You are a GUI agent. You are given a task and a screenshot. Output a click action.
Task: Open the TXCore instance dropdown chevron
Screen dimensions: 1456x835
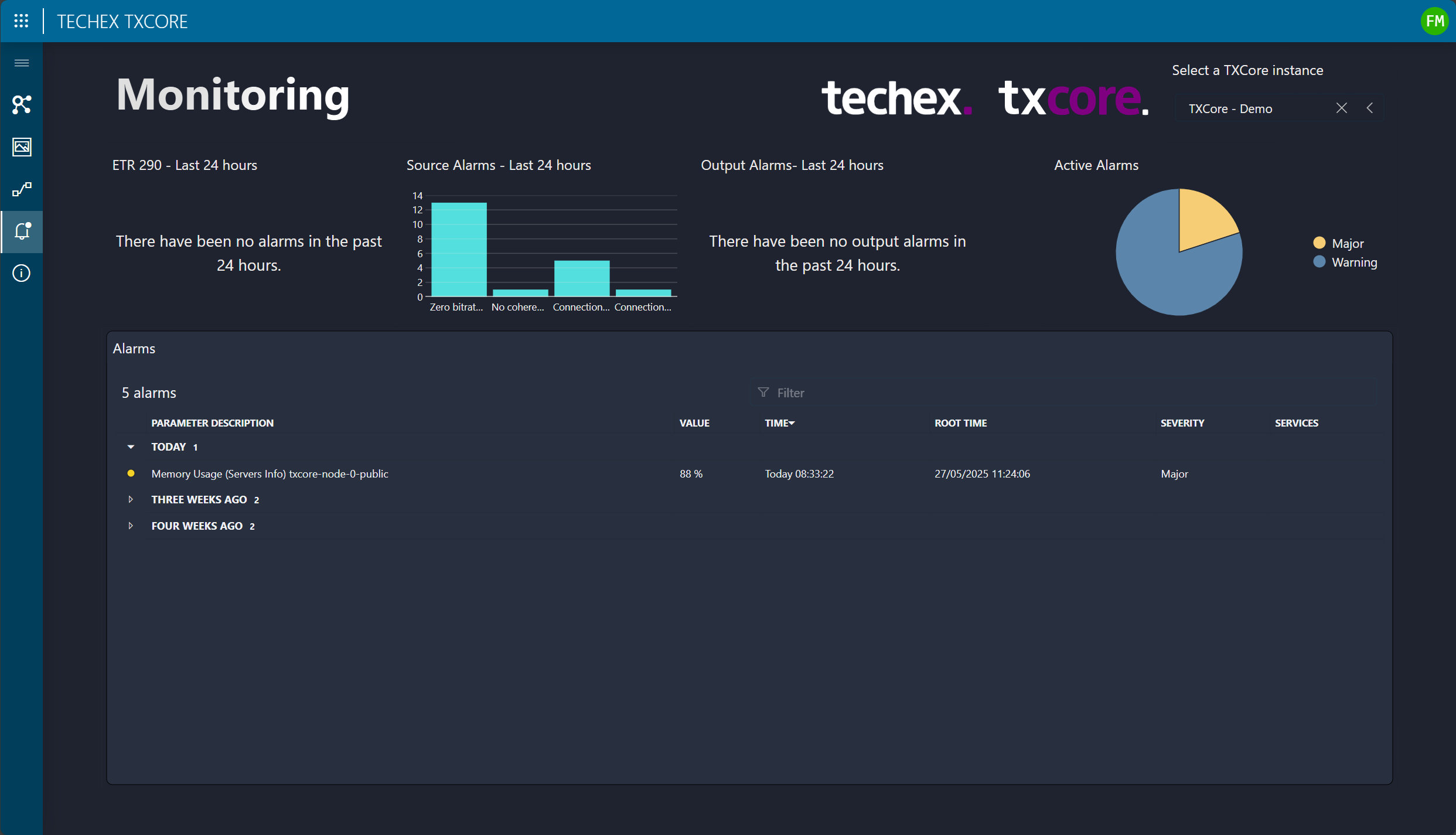pos(1370,108)
